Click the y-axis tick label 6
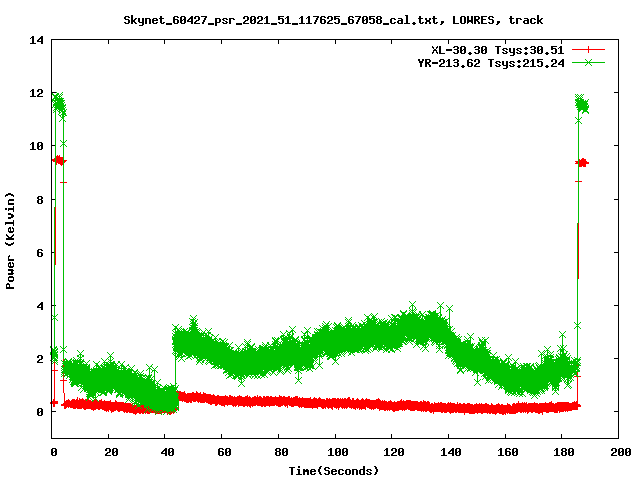640x480 pixels. coord(40,253)
